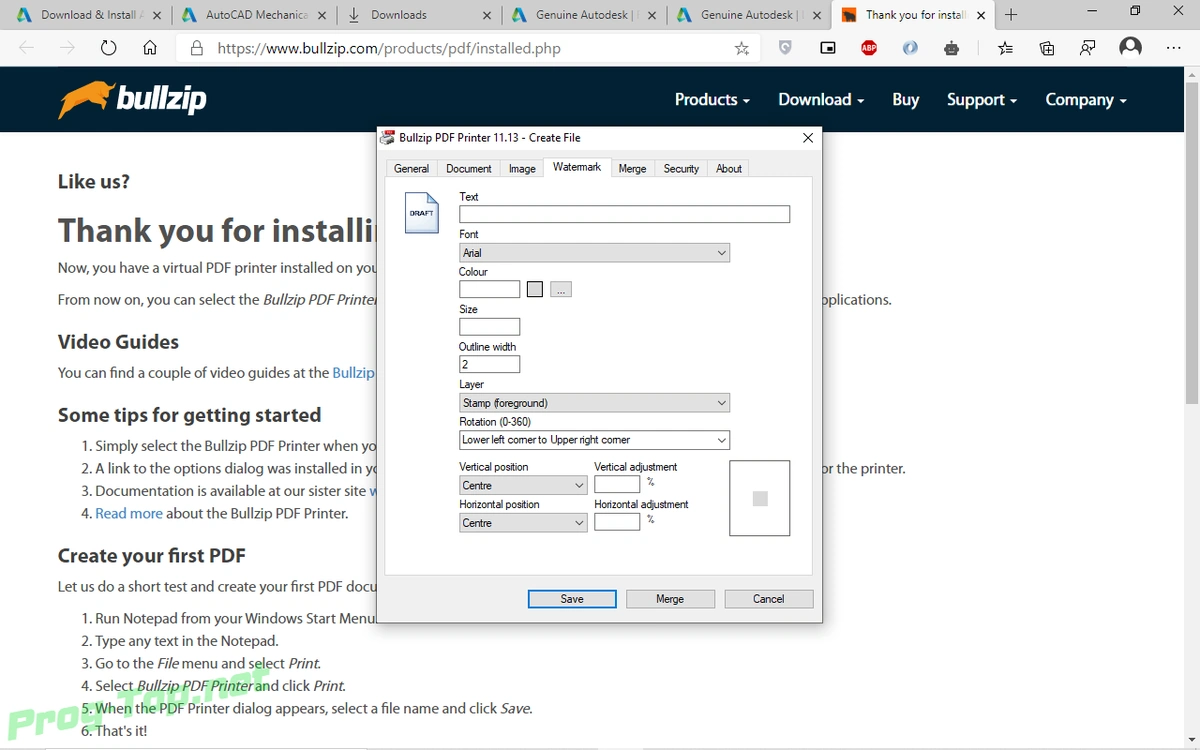The width and height of the screenshot is (1200, 750).
Task: Switch to the General tab
Action: [411, 169]
